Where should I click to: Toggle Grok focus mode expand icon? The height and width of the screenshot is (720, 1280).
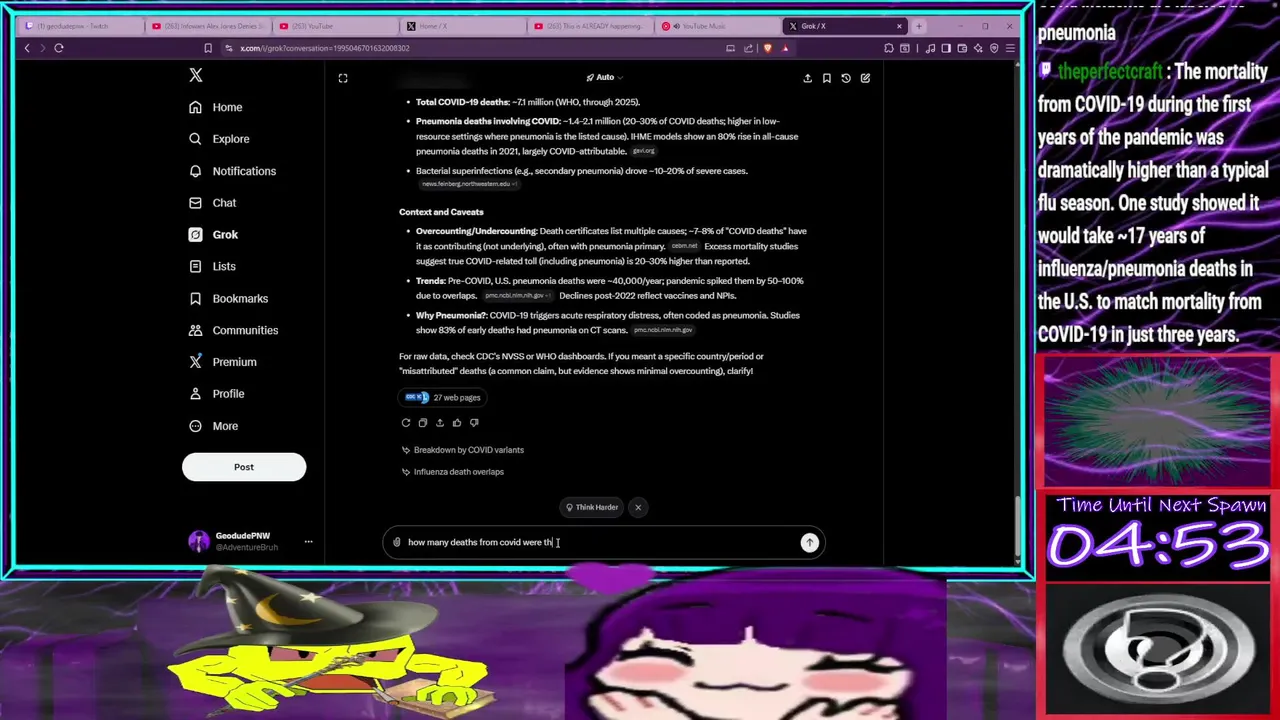(343, 78)
